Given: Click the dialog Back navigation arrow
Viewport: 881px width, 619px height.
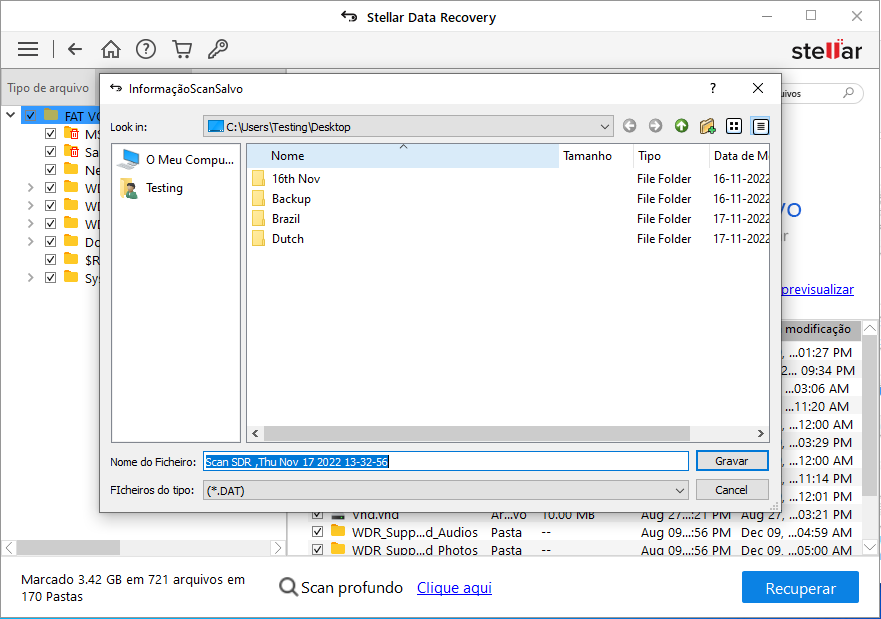Looking at the screenshot, I should pyautogui.click(x=629, y=126).
